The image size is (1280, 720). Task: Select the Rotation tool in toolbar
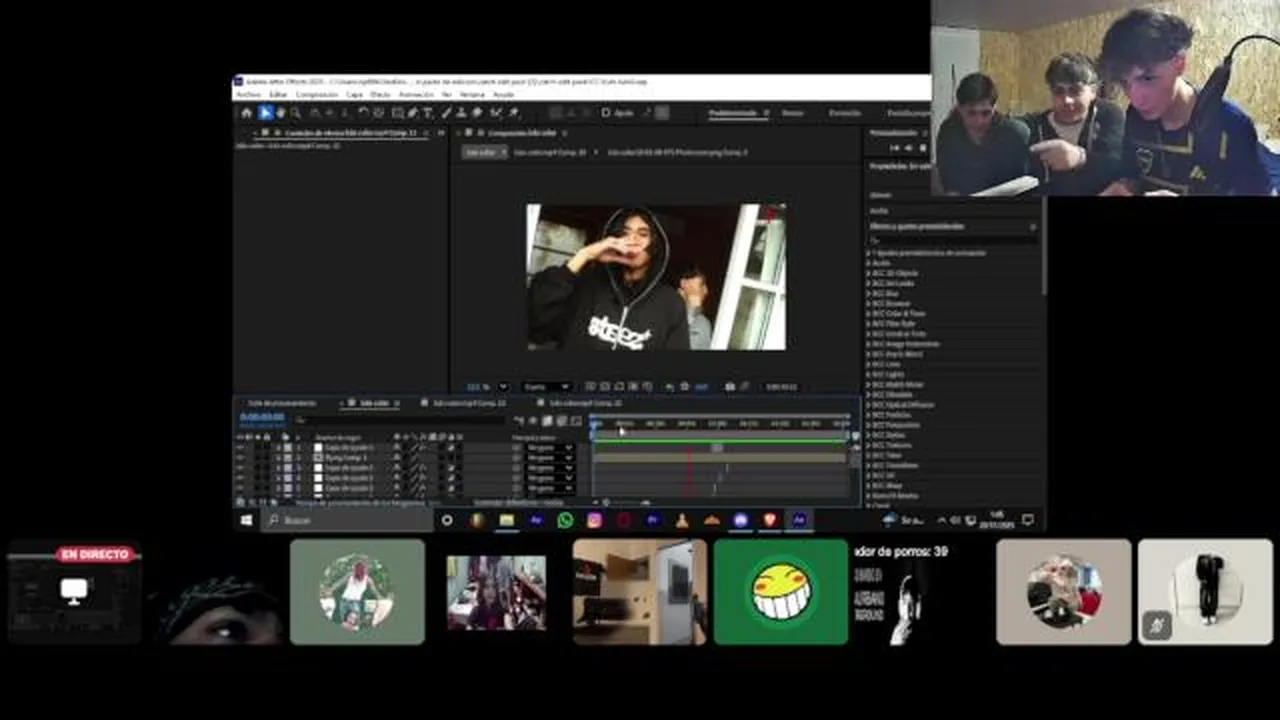click(x=363, y=113)
